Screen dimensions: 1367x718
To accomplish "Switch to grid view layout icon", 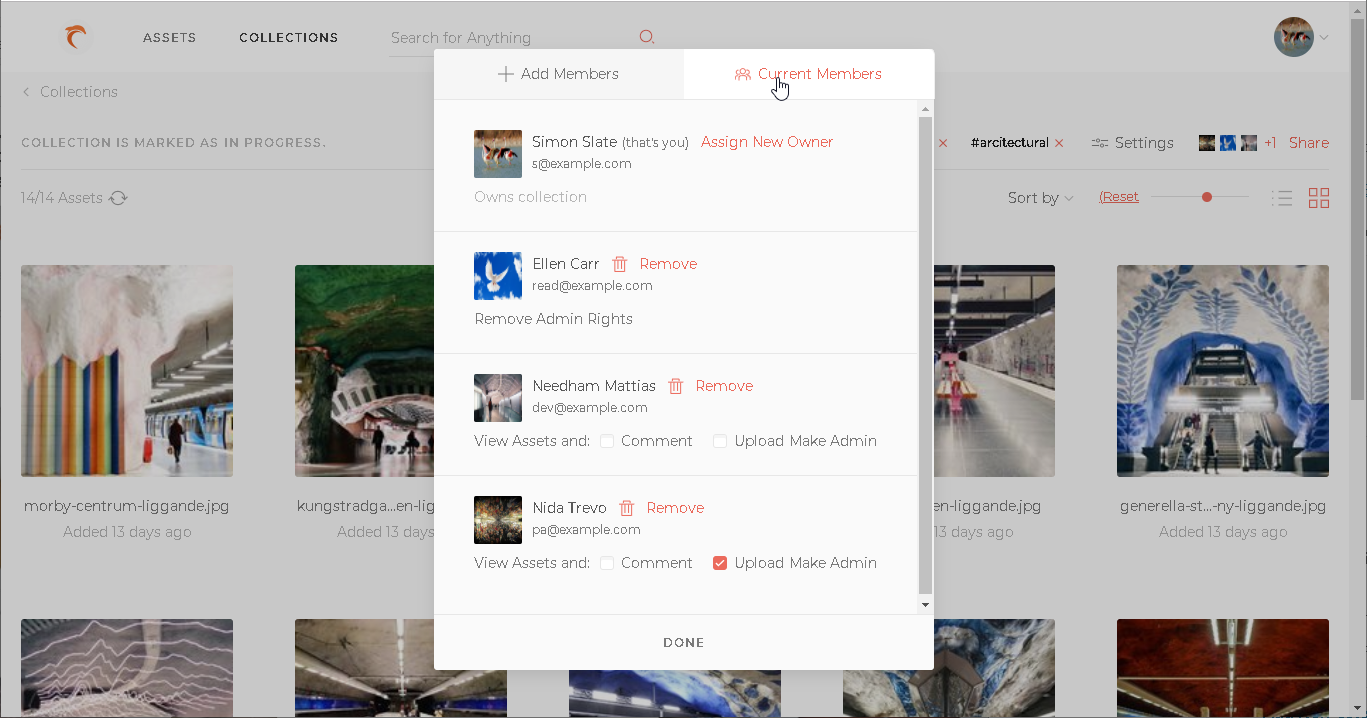I will 1319,198.
